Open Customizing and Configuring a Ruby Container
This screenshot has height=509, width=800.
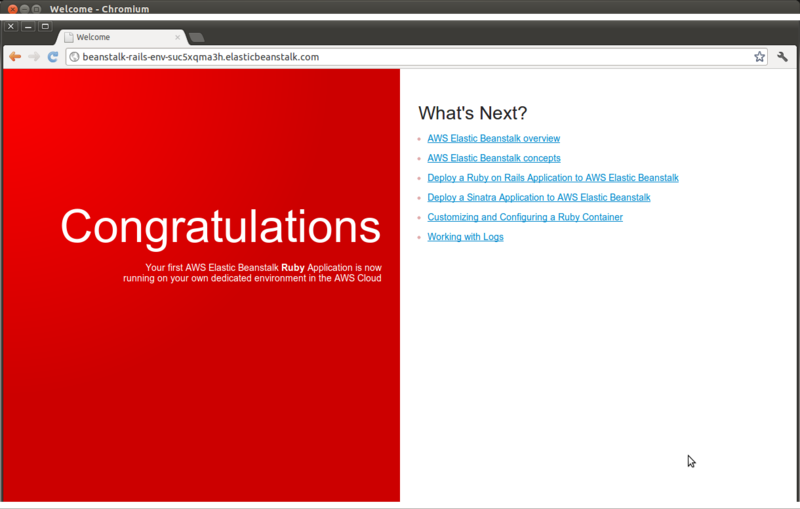coord(525,217)
